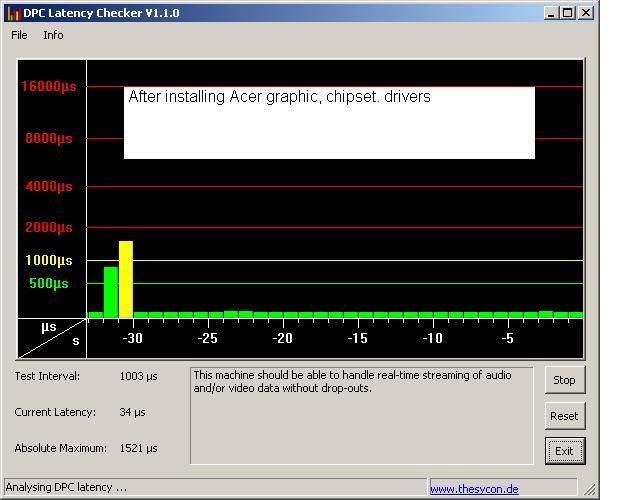Click the tall green bar beside the yellow one

click(x=111, y=292)
